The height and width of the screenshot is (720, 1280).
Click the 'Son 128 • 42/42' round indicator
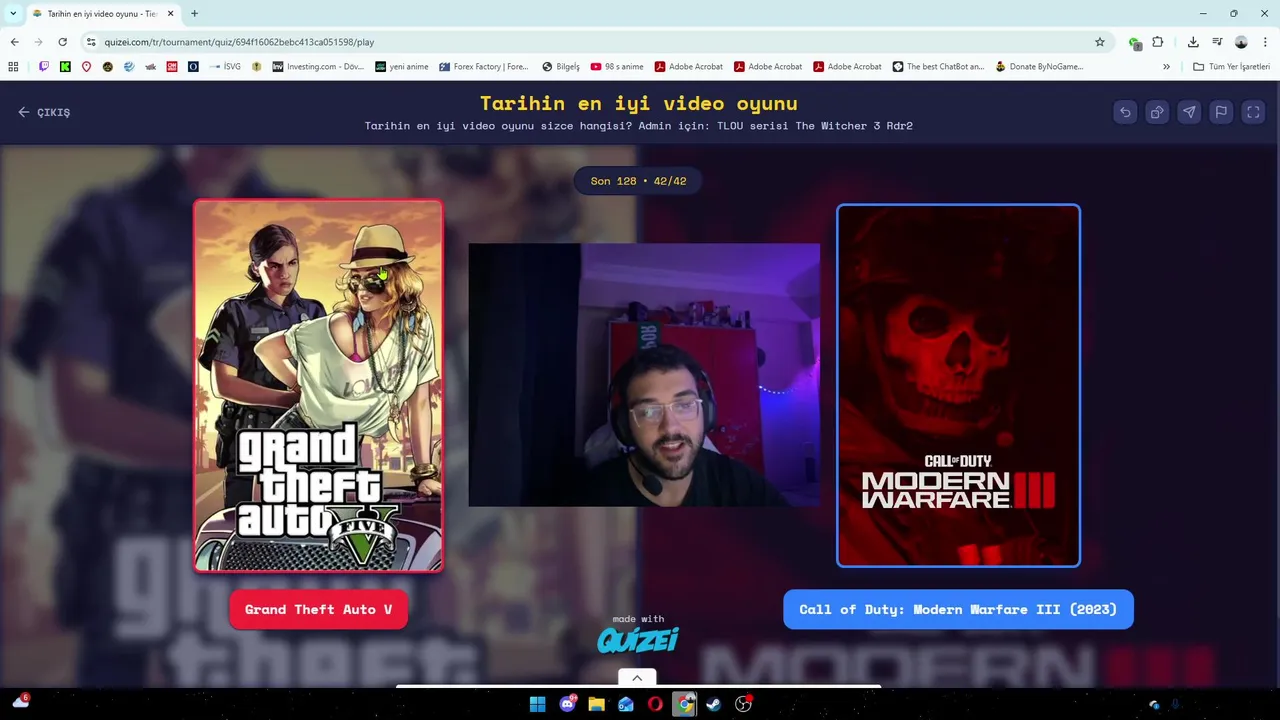tap(638, 181)
